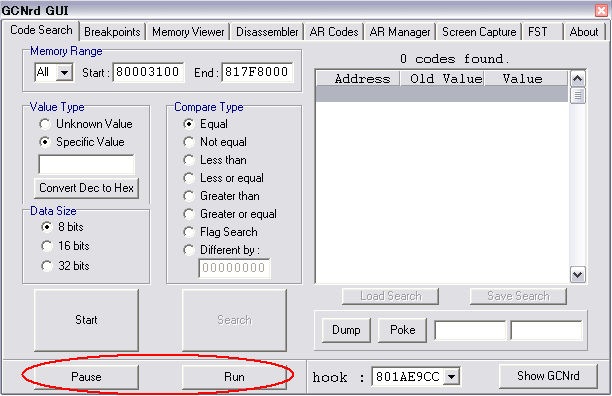The width and height of the screenshot is (612, 396).
Task: Click the End address field 817F8000
Action: pyautogui.click(x=257, y=72)
